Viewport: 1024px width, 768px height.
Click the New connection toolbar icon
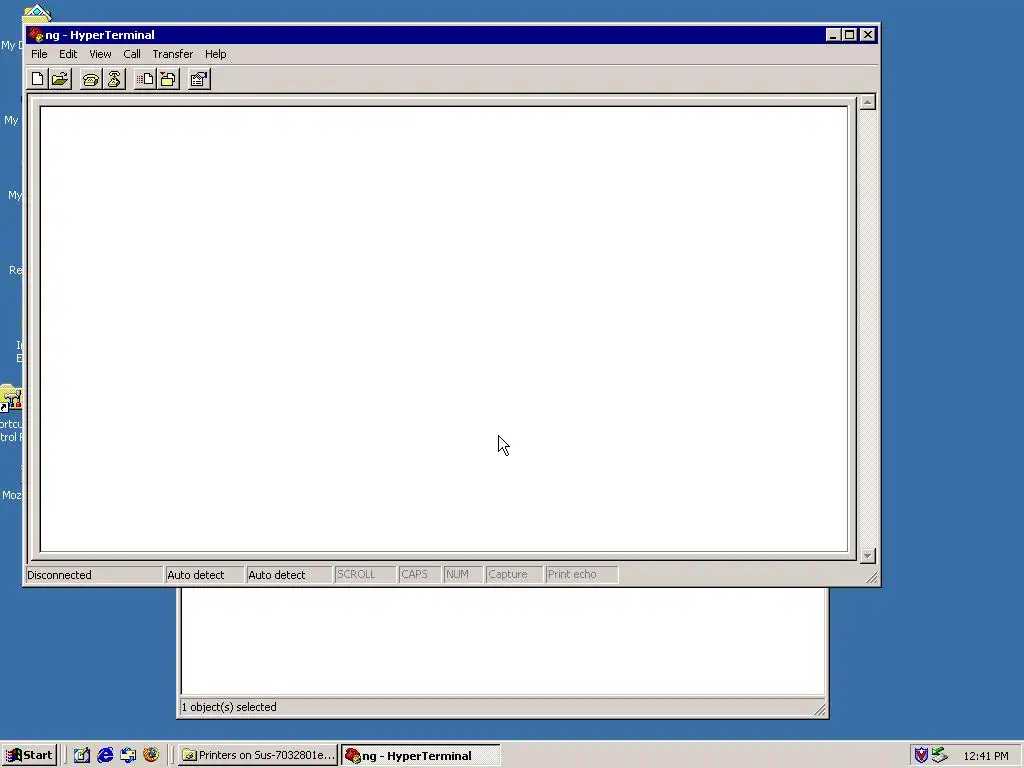point(37,80)
